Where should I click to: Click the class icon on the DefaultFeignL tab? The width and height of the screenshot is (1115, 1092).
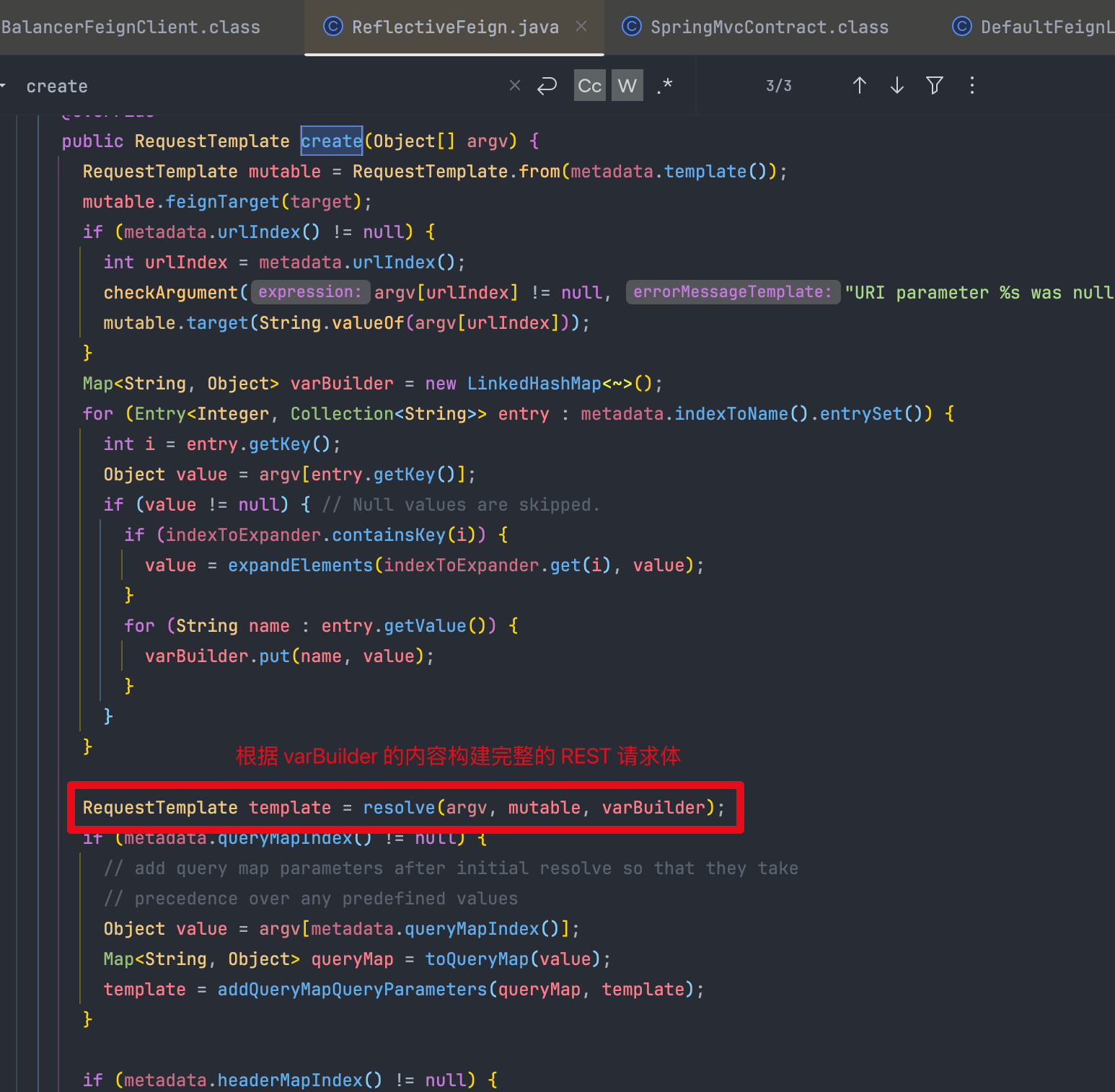pos(962,27)
